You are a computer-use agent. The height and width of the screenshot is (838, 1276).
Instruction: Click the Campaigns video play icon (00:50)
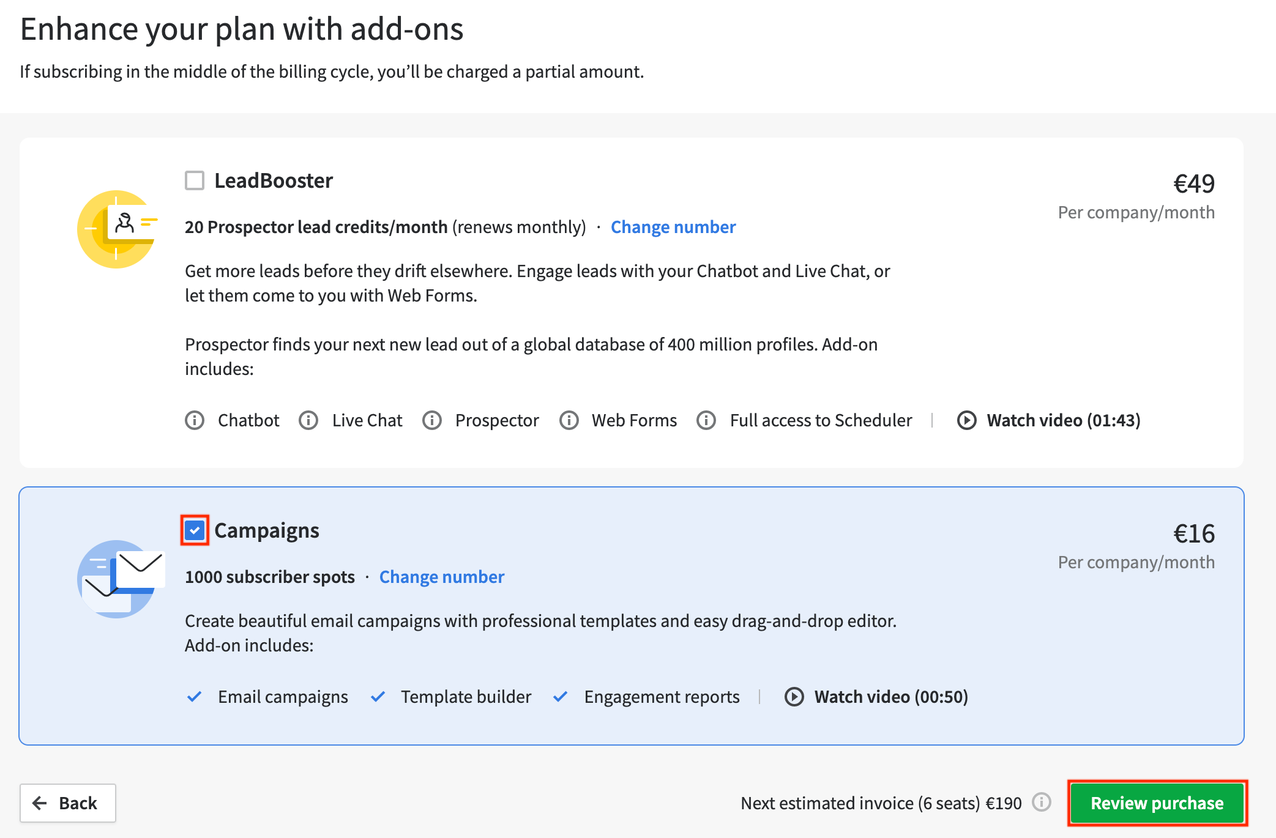[x=794, y=697]
